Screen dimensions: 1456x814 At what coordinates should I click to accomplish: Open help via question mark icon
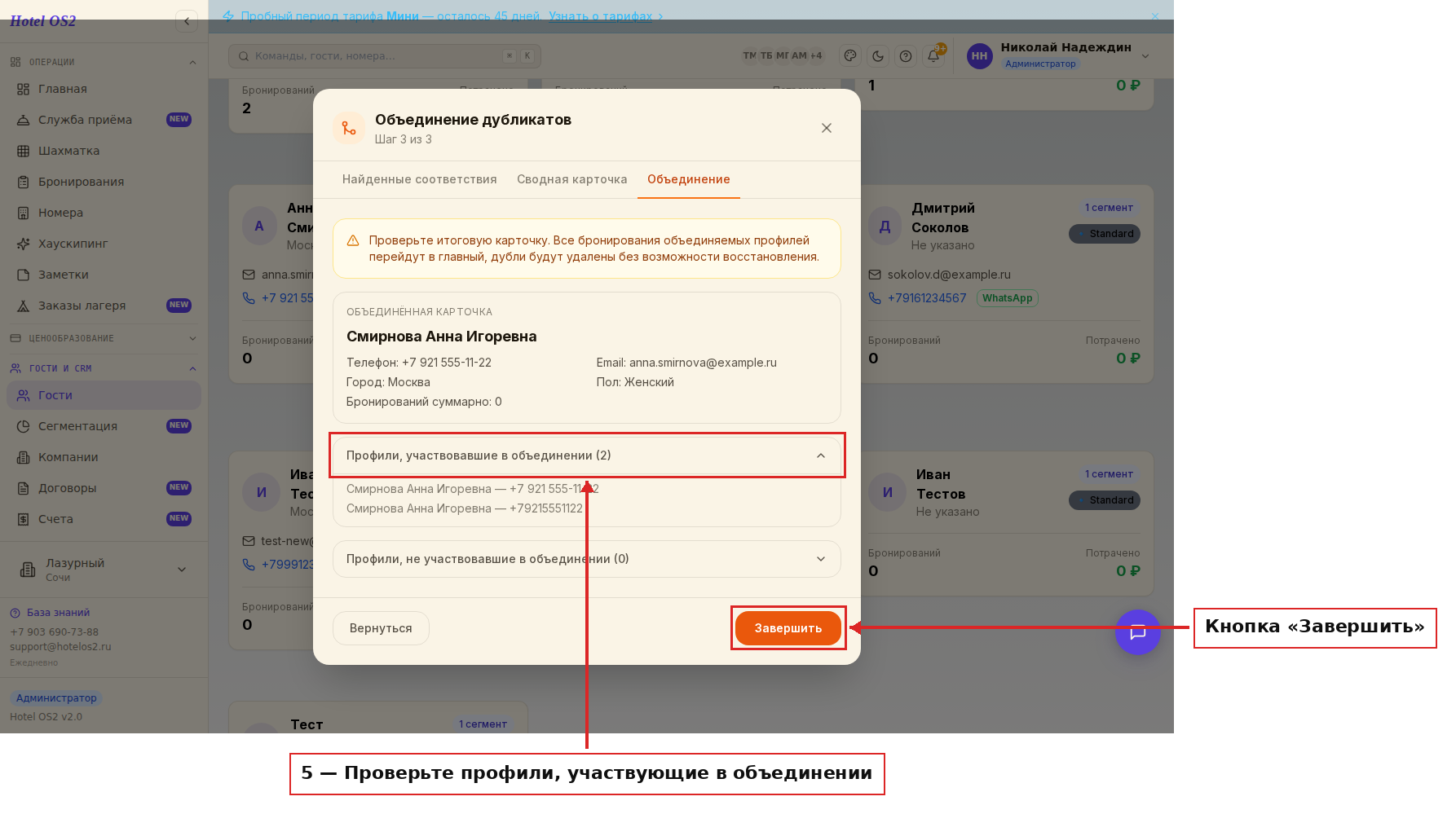click(906, 56)
